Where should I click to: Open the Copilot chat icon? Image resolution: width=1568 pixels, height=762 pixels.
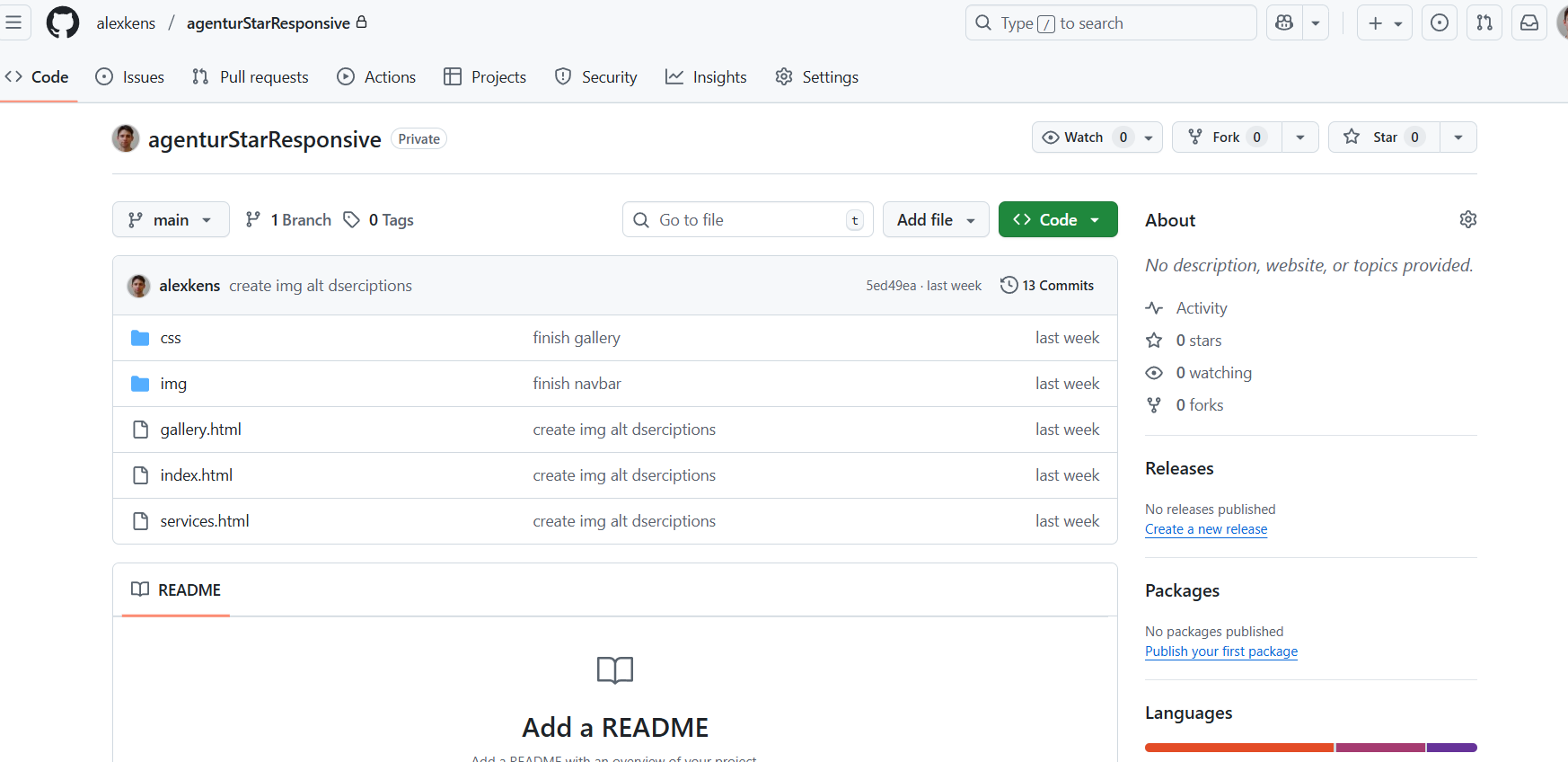tap(1284, 22)
